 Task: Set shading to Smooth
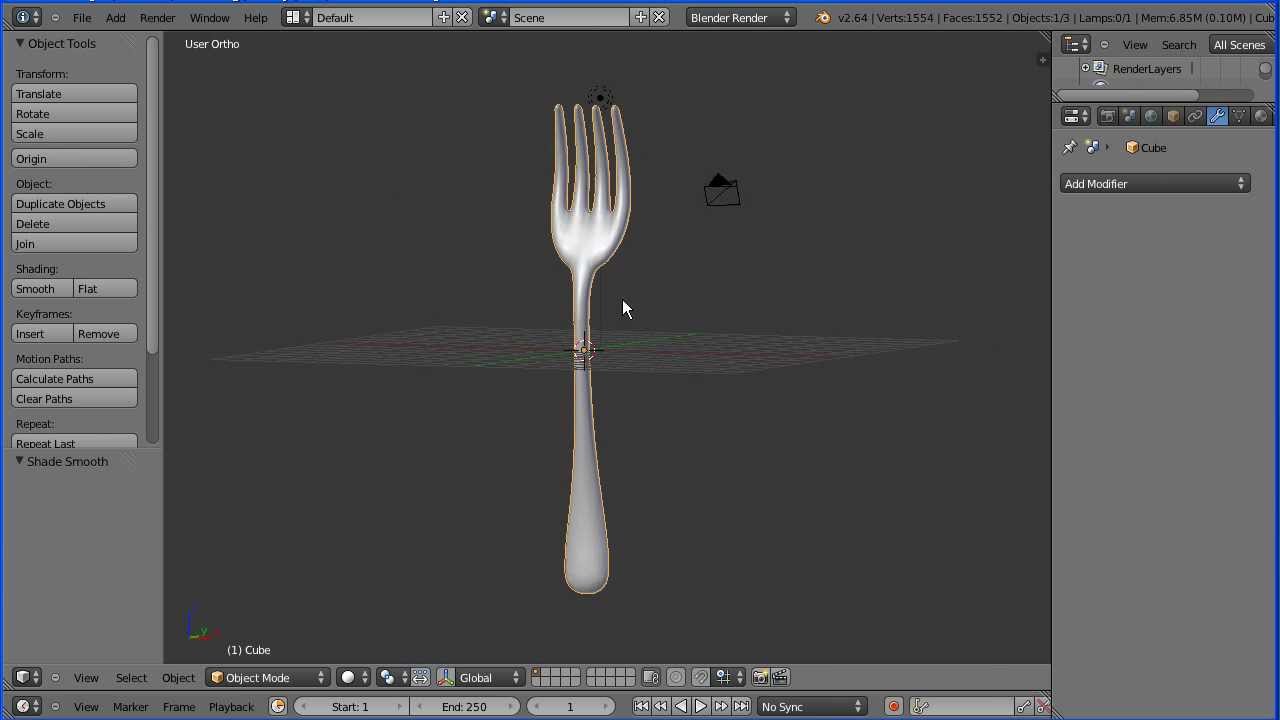coord(43,289)
